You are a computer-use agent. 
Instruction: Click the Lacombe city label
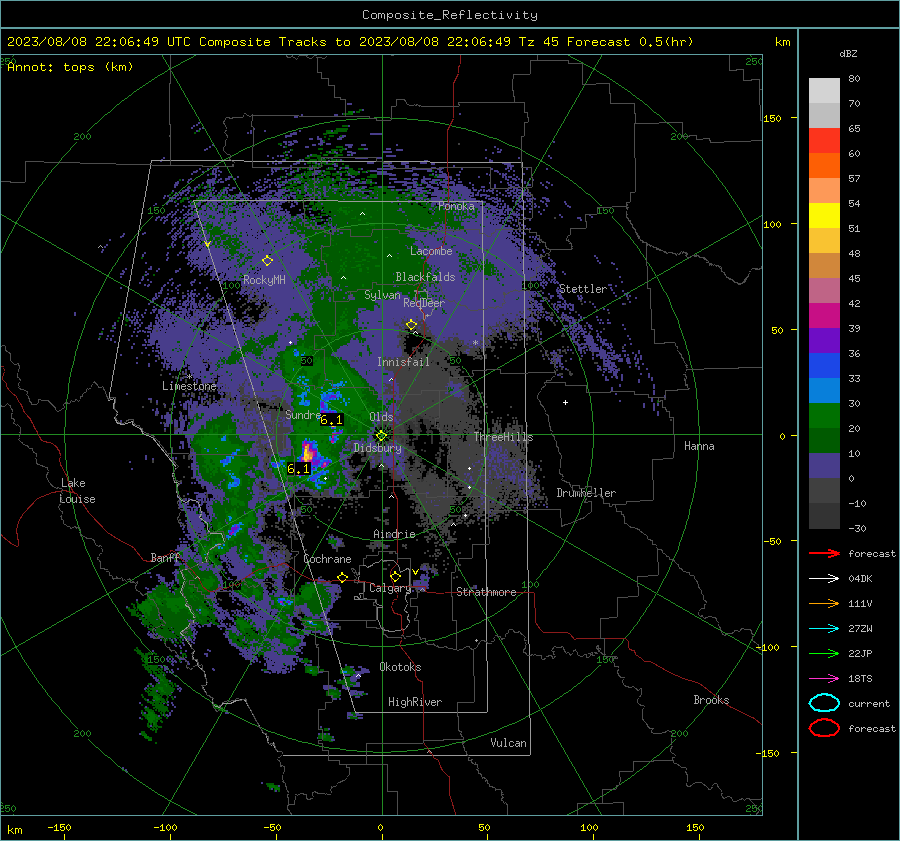431,251
